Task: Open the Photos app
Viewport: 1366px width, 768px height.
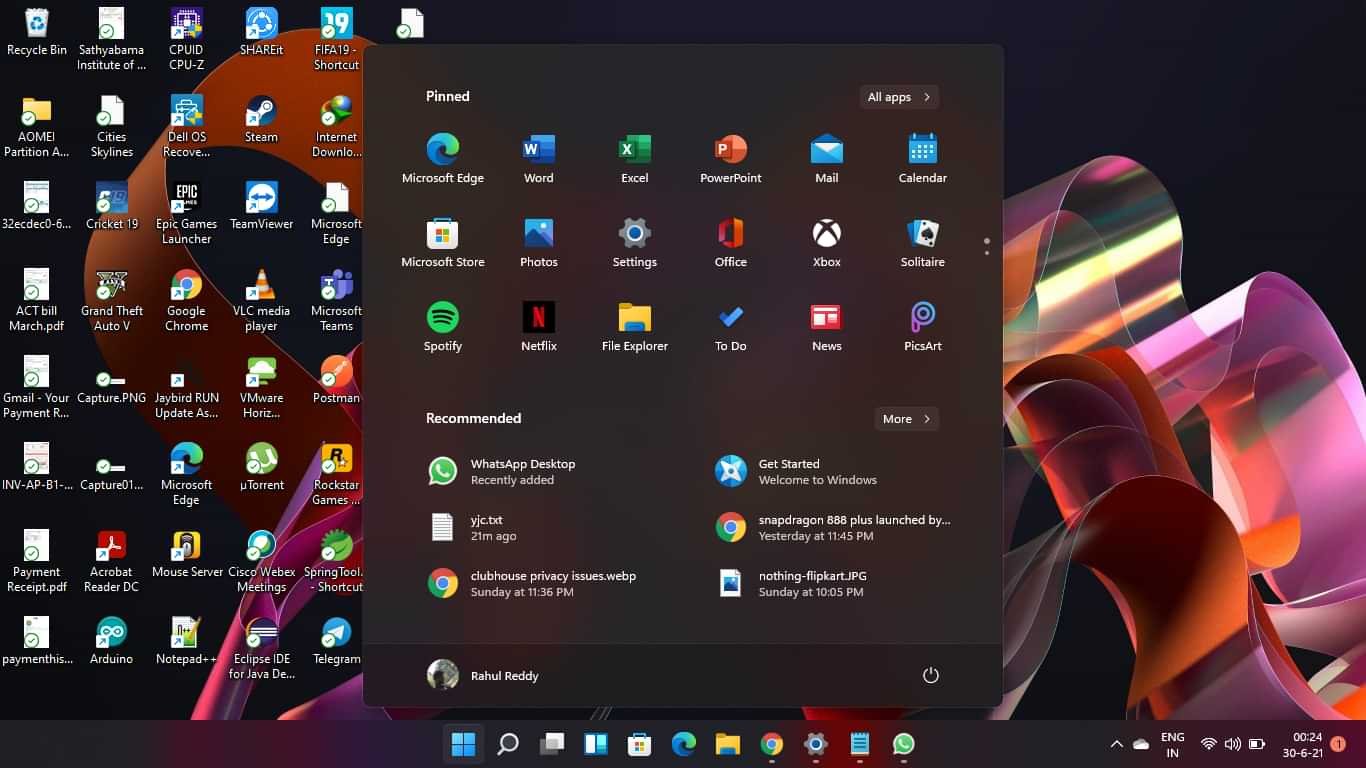Action: pos(539,243)
